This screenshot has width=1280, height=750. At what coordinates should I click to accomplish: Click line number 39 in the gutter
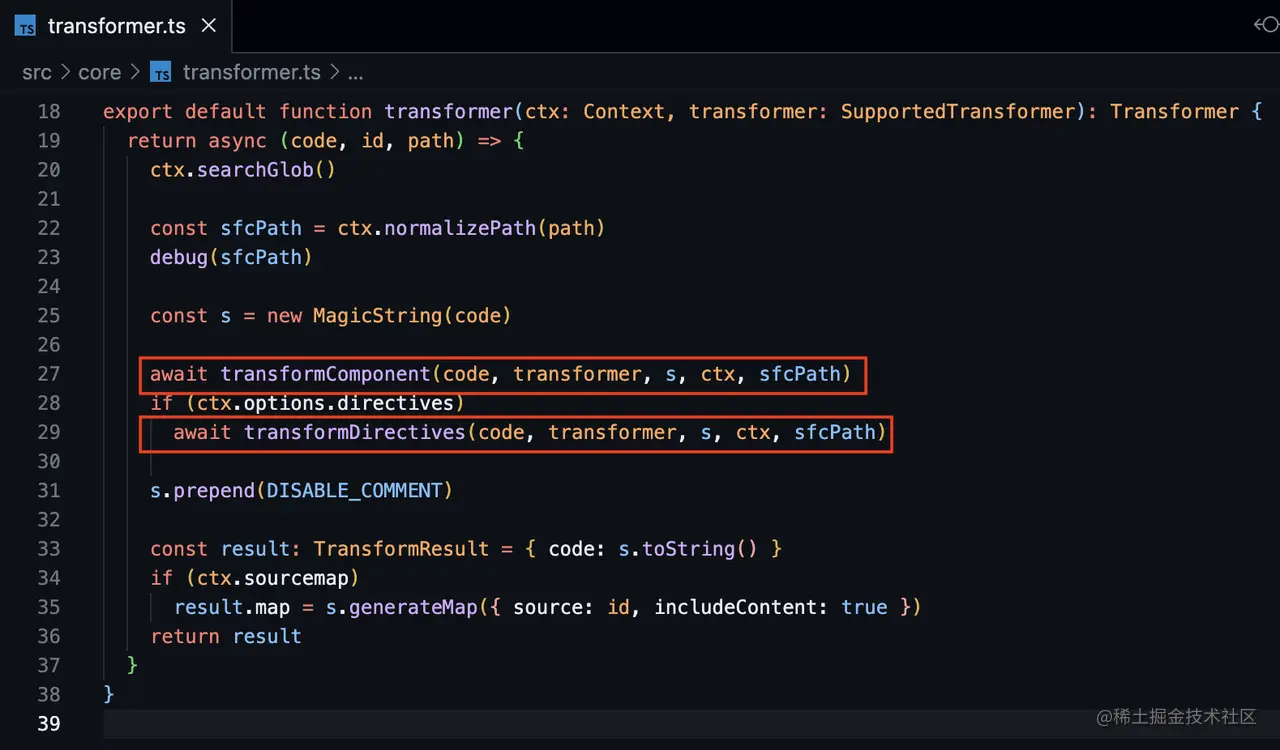pyautogui.click(x=49, y=723)
